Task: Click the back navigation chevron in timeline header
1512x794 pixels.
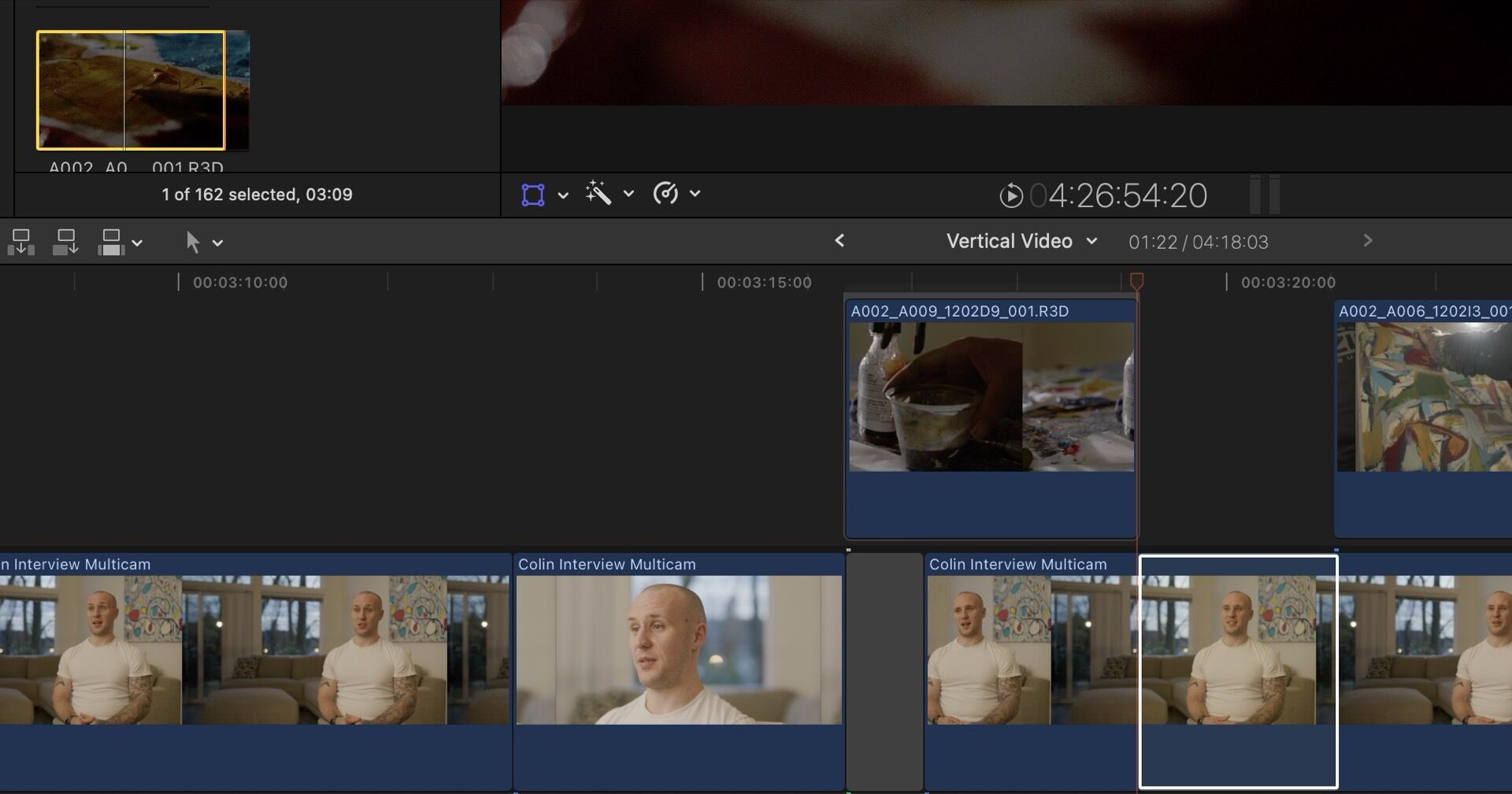Action: tap(839, 241)
